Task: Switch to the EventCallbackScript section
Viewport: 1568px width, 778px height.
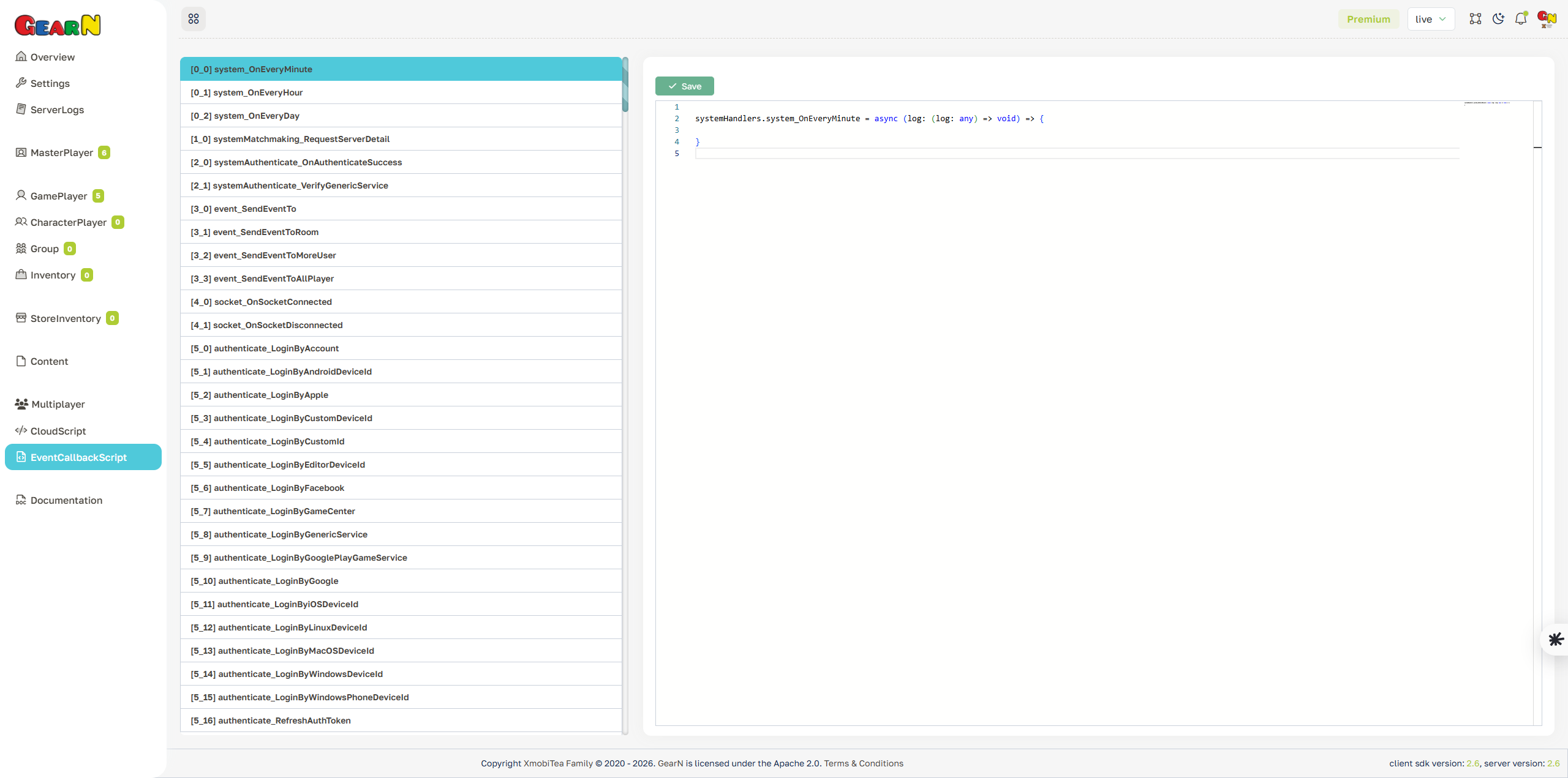Action: (x=83, y=457)
